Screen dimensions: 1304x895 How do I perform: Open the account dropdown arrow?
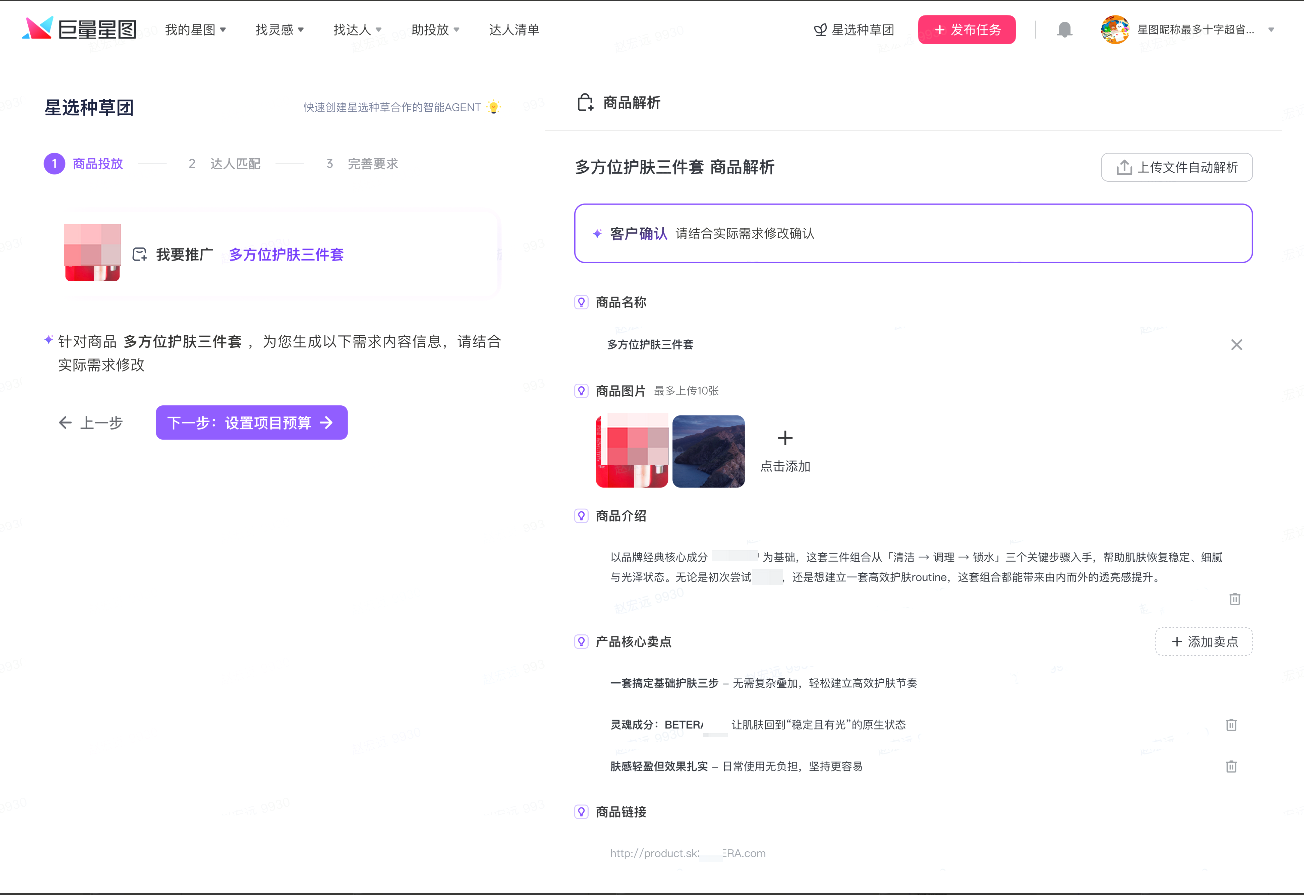1271,30
